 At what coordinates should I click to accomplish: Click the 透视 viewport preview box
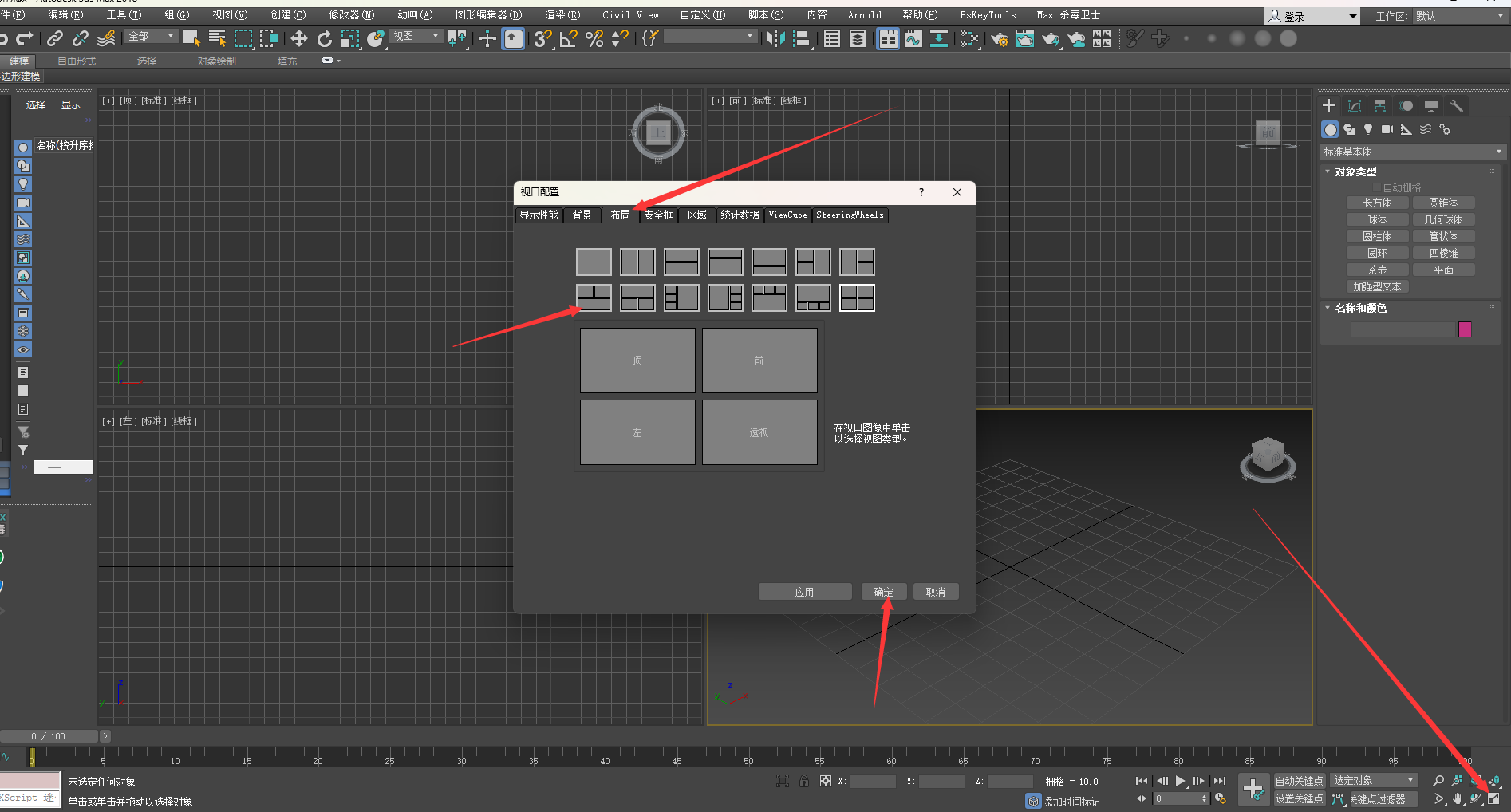(x=759, y=432)
